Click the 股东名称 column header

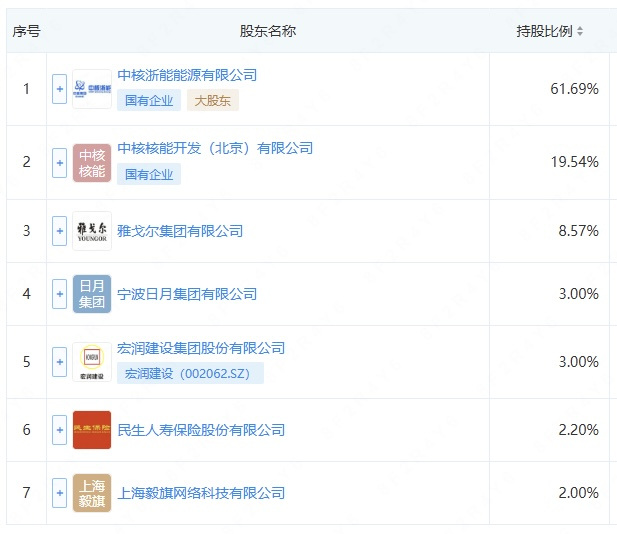point(267,31)
